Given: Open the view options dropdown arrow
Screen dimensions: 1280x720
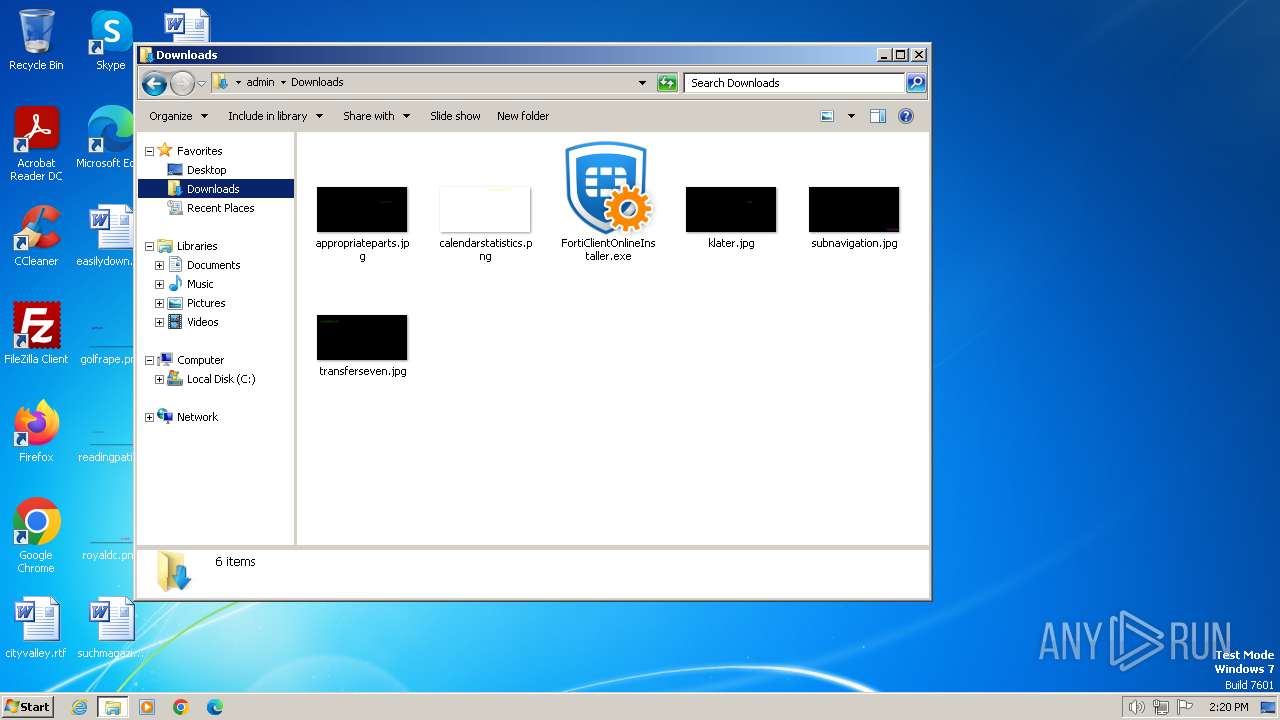Looking at the screenshot, I should click(851, 116).
